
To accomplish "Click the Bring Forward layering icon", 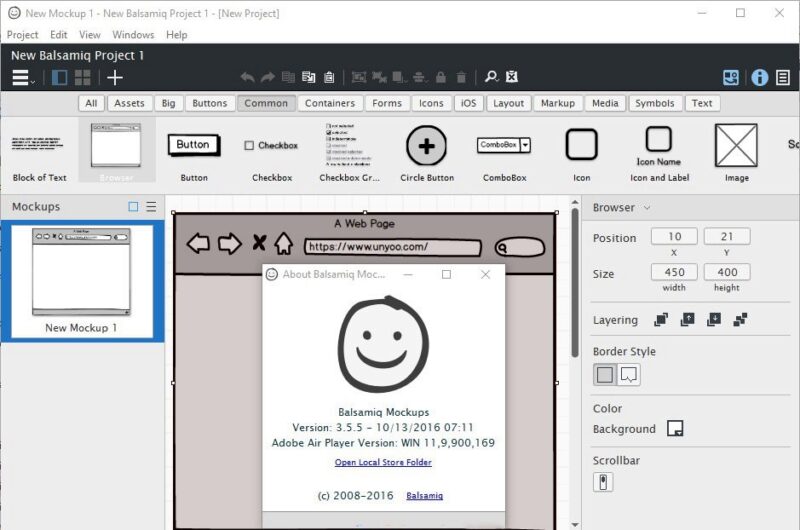I will pos(687,320).
